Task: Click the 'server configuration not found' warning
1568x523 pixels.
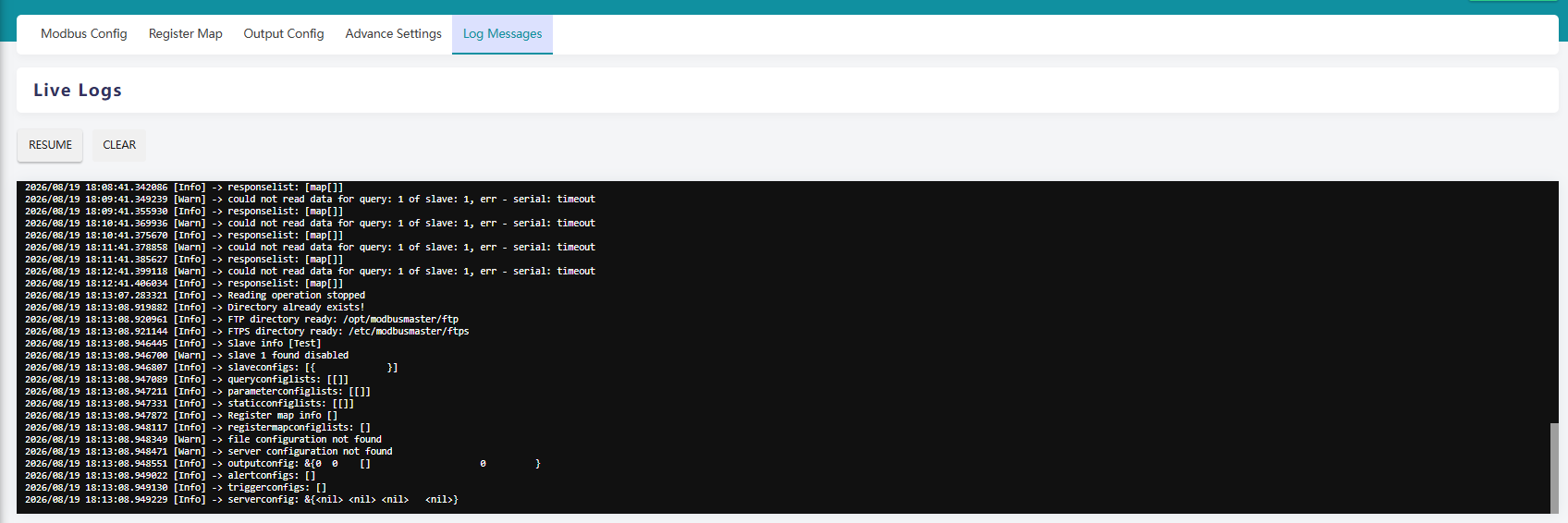Action: click(209, 452)
